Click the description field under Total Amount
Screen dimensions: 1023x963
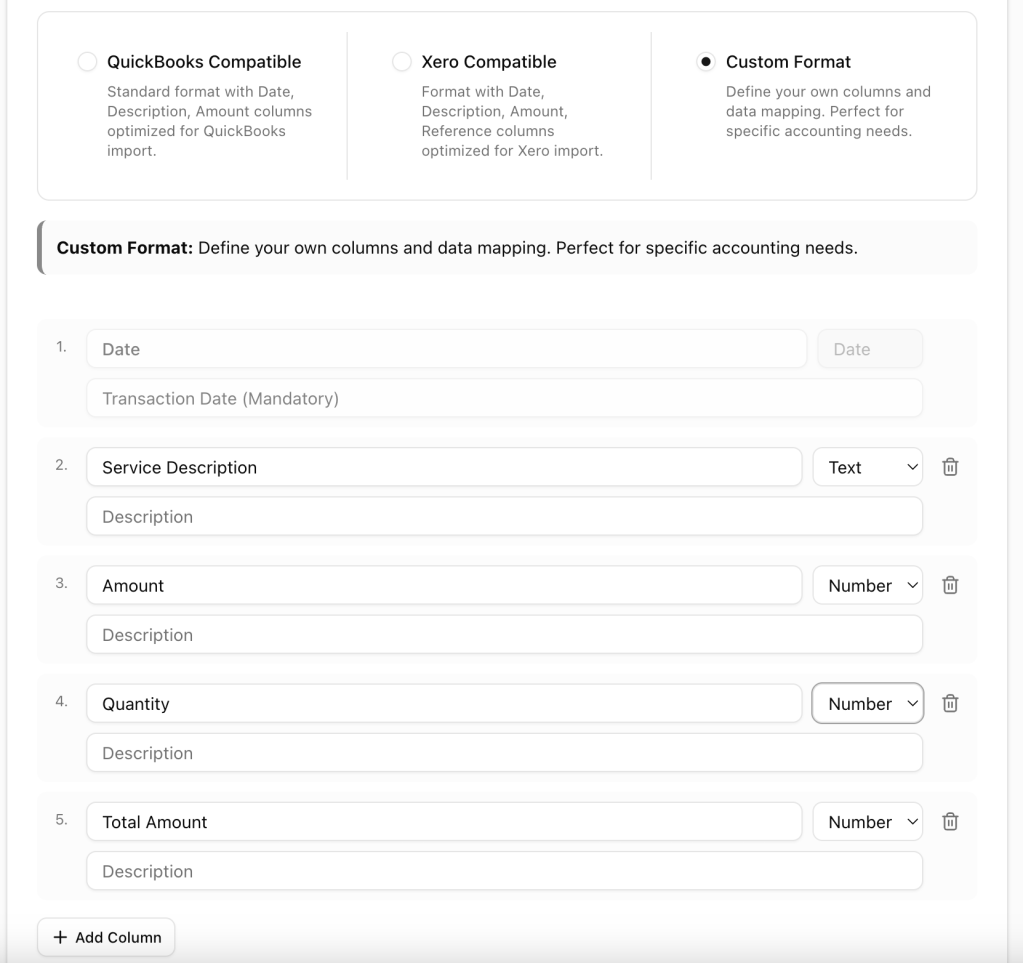[504, 870]
